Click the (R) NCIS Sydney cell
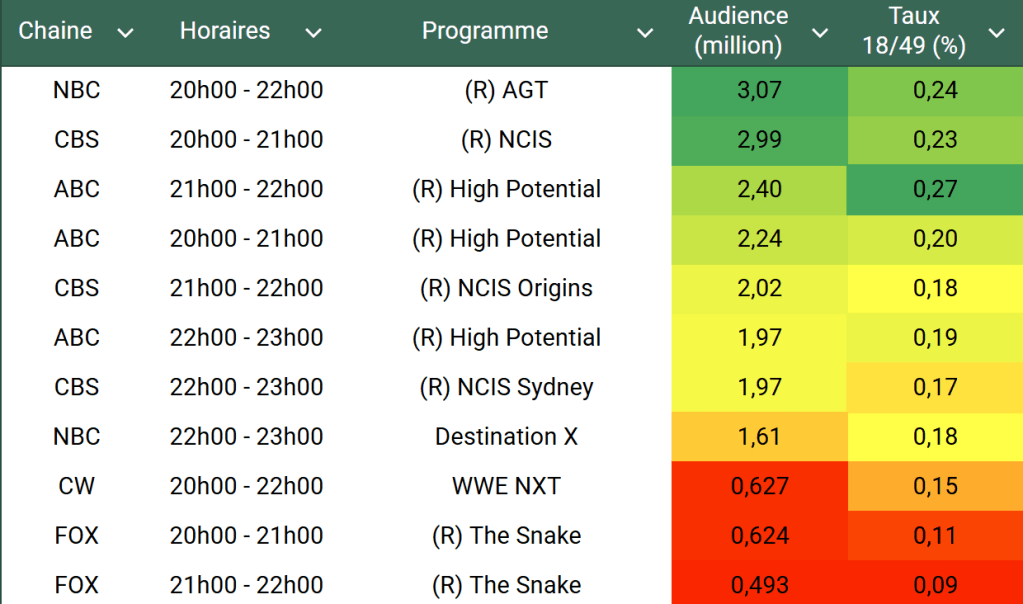 click(506, 387)
